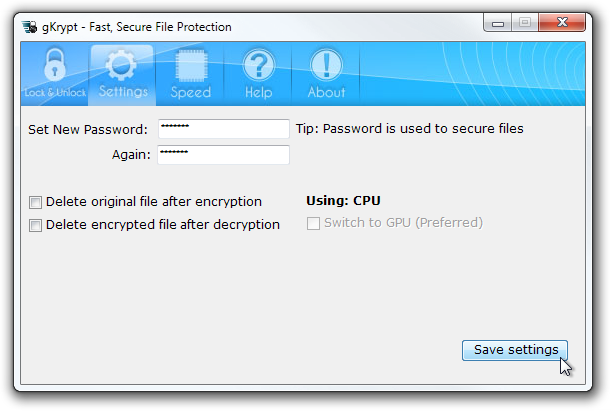The width and height of the screenshot is (611, 411).
Task: Open the Lock & Unlock padlock icon
Action: (x=55, y=65)
